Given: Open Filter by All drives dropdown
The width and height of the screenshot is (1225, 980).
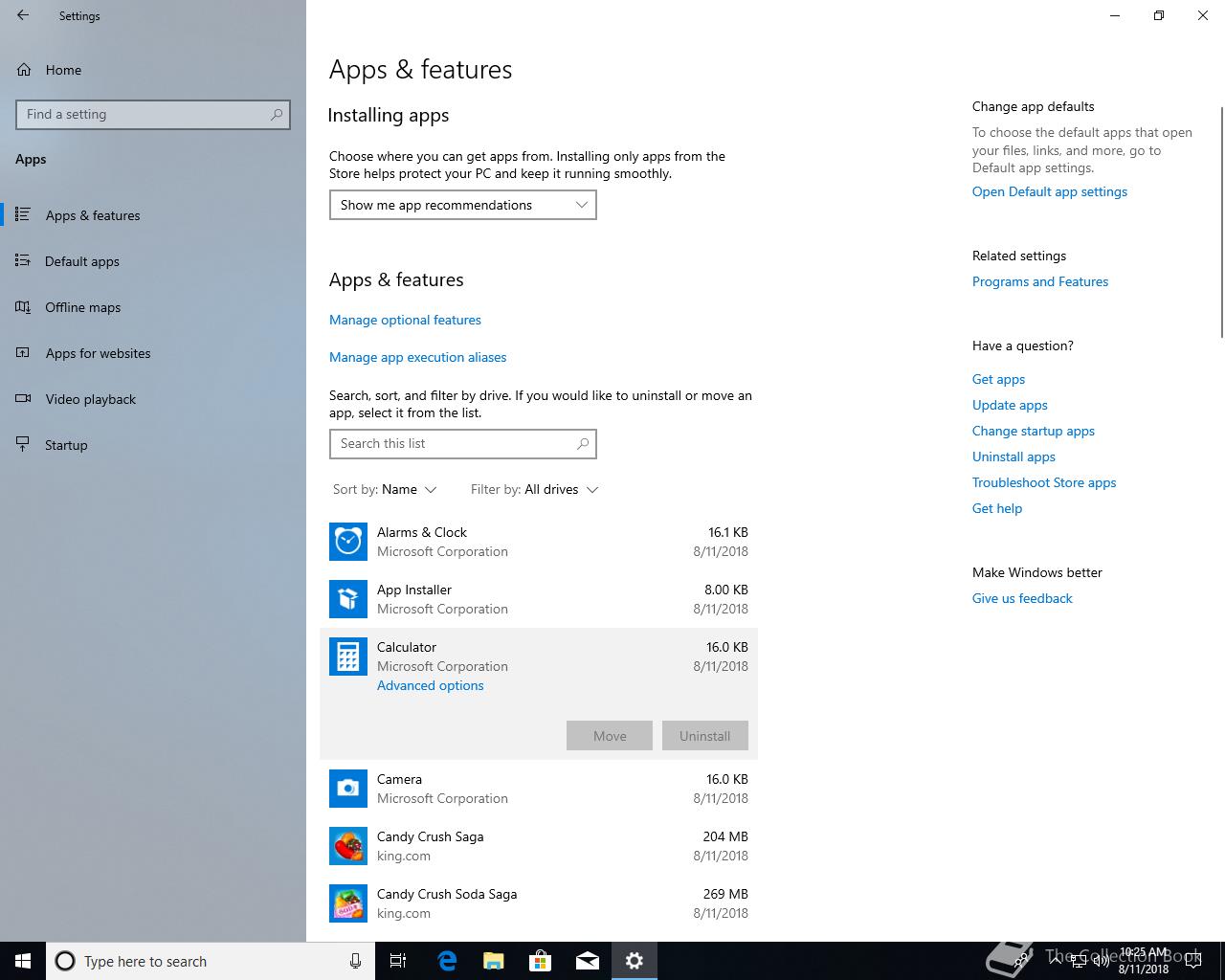Looking at the screenshot, I should (x=534, y=489).
